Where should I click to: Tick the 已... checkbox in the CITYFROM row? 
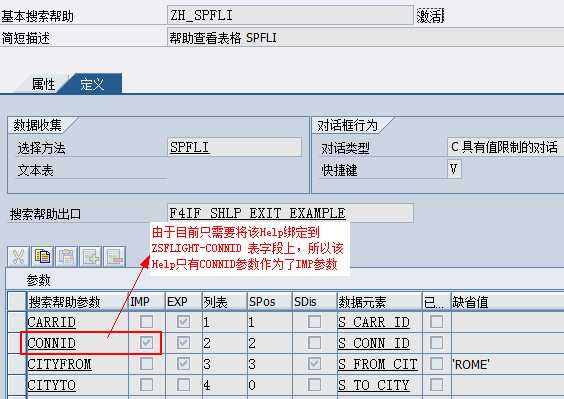pos(436,364)
